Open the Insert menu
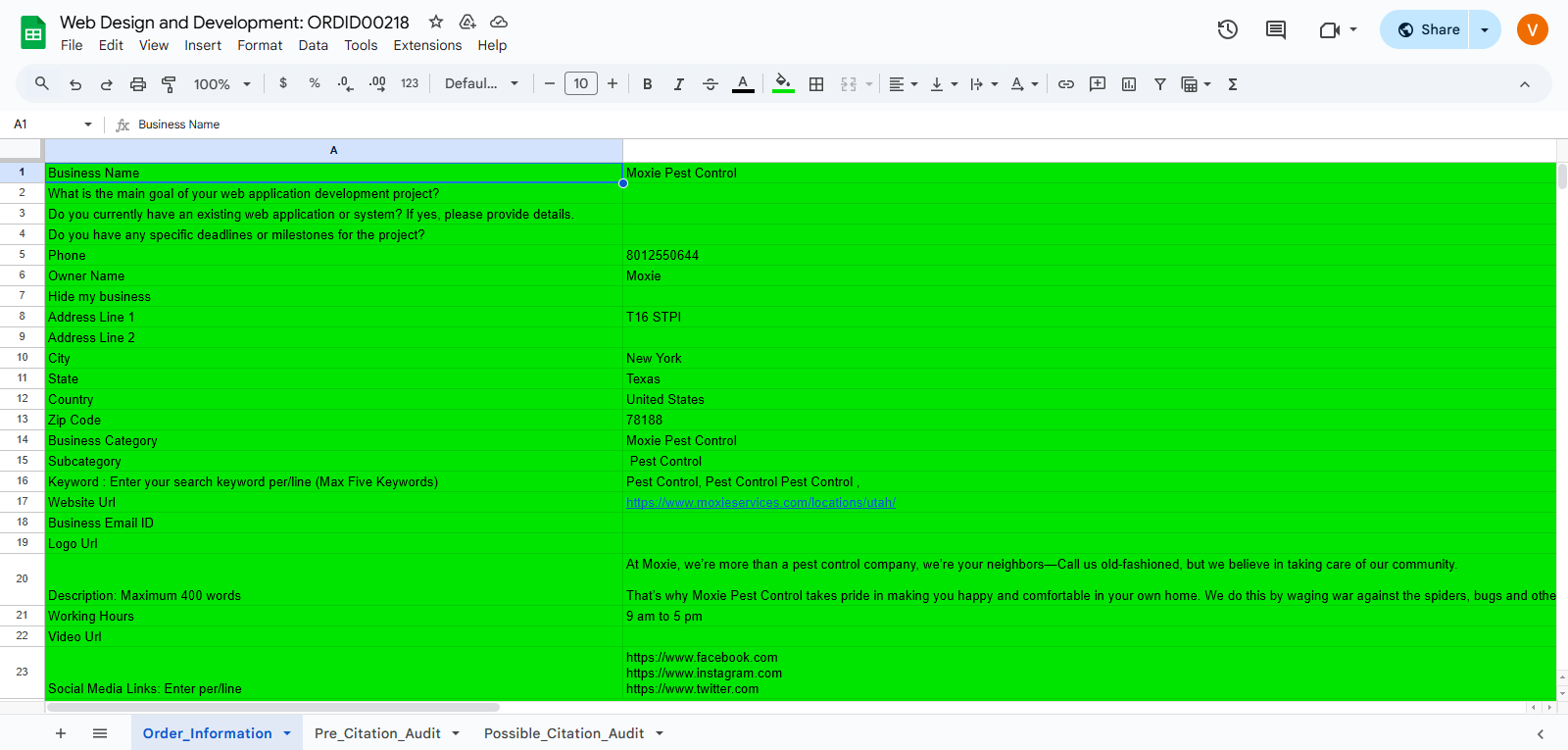 [203, 45]
